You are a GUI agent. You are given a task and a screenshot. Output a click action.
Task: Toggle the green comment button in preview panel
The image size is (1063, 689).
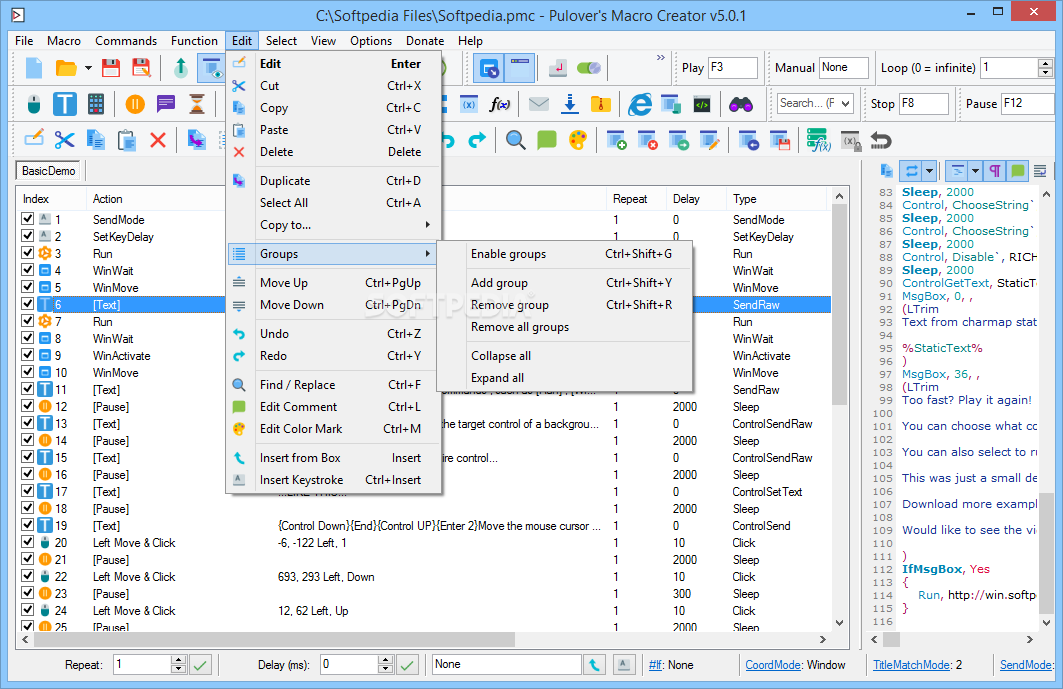pyautogui.click(x=1018, y=171)
